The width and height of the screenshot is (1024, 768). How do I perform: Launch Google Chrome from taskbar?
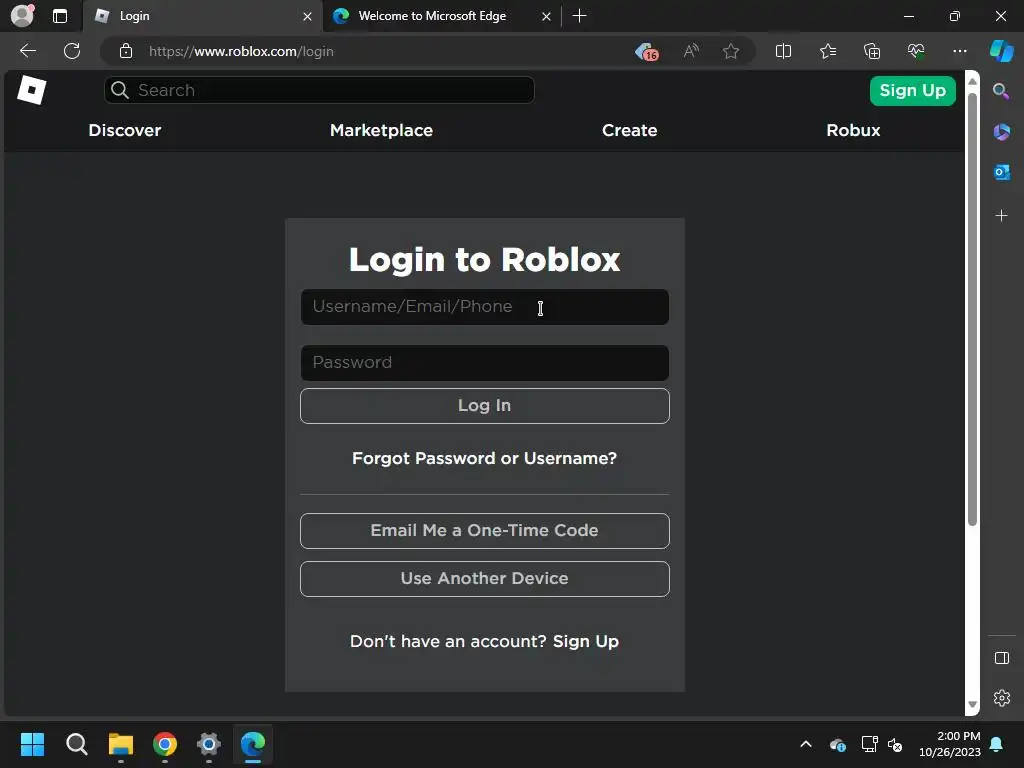pos(165,744)
